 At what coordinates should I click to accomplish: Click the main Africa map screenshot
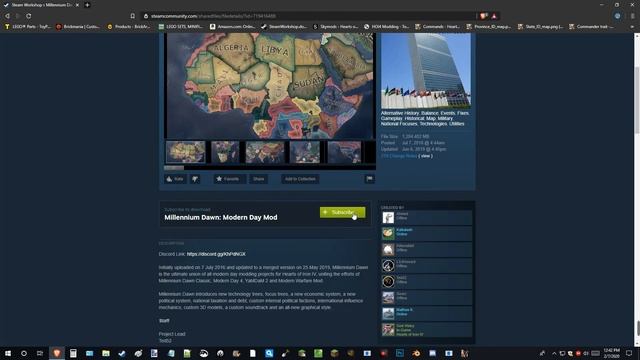tap(270, 86)
